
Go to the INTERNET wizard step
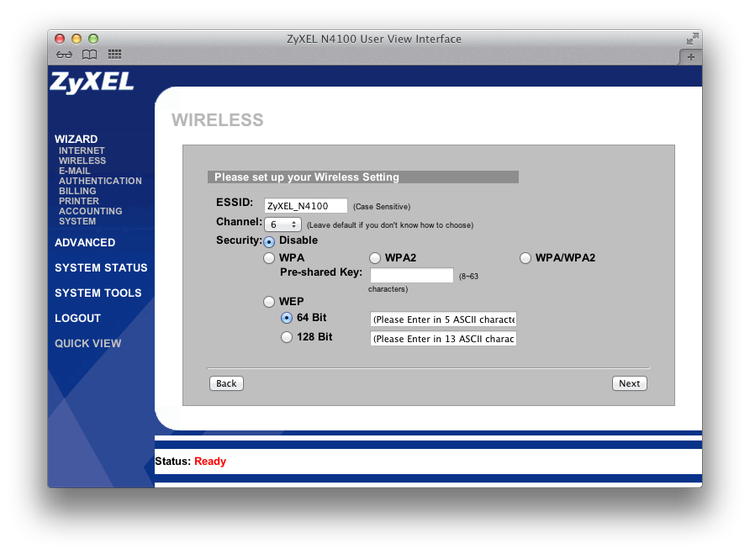coord(81,151)
